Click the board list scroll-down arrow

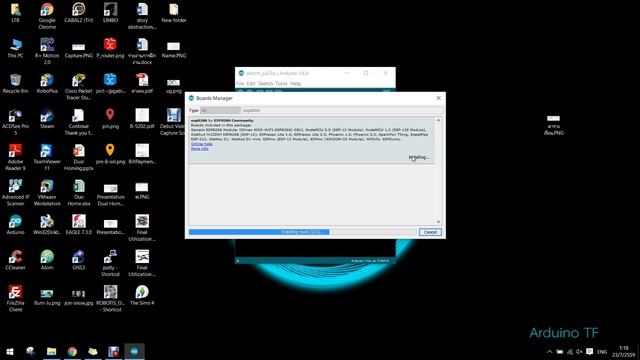coord(438,222)
